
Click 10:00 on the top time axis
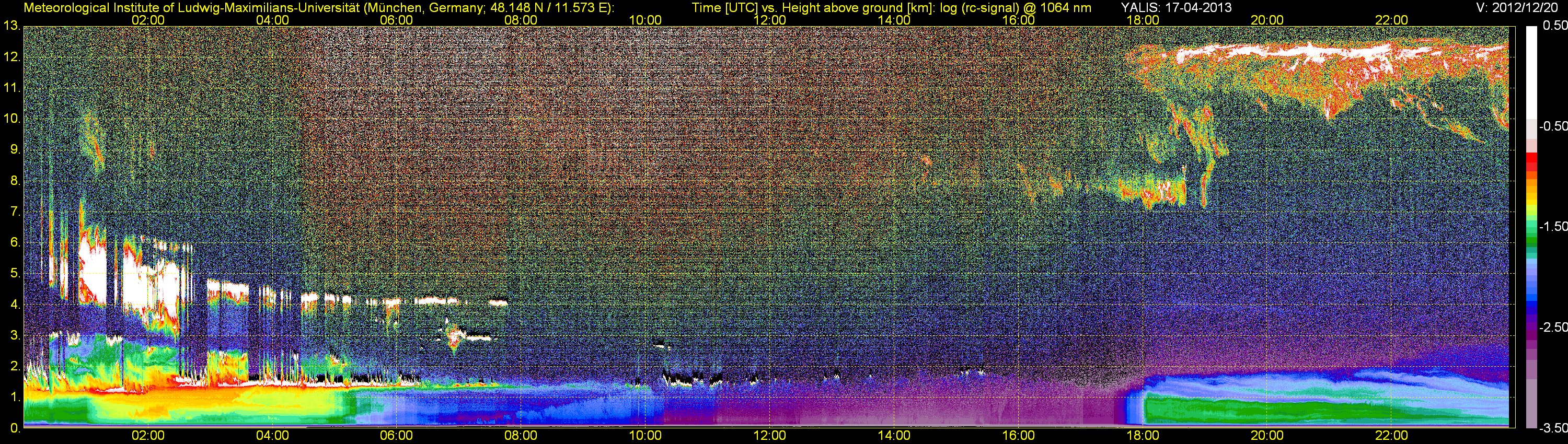645,20
